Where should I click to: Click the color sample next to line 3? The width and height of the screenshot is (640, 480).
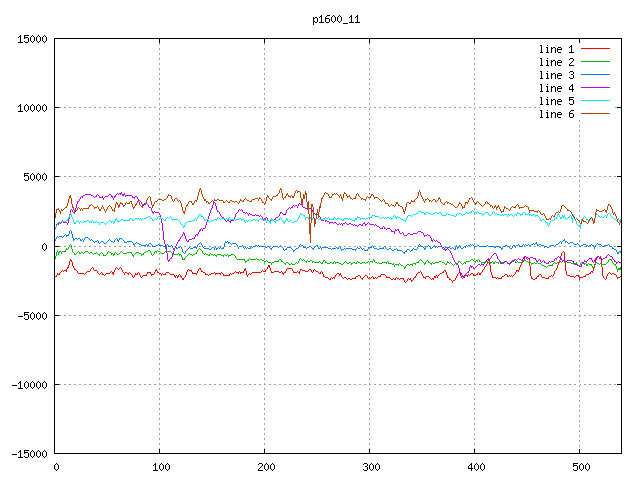click(596, 75)
